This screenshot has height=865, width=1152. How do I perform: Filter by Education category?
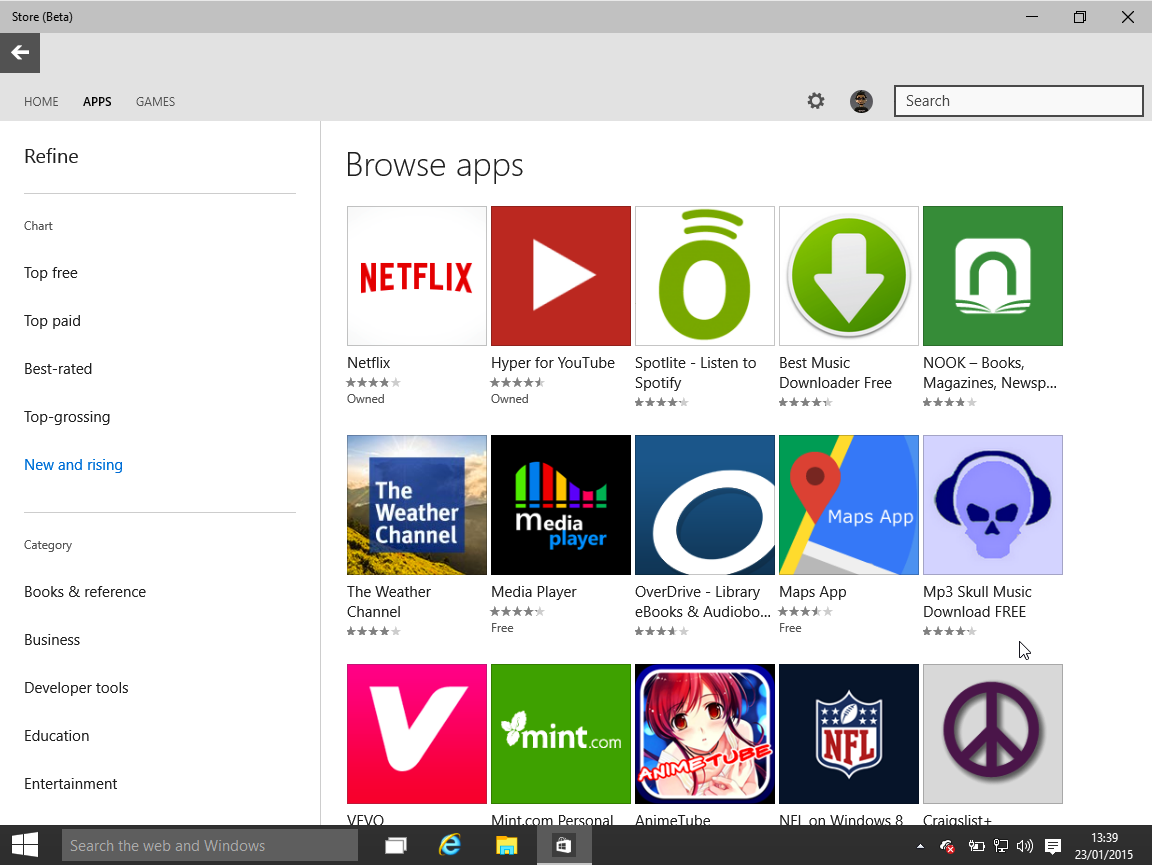click(x=57, y=736)
